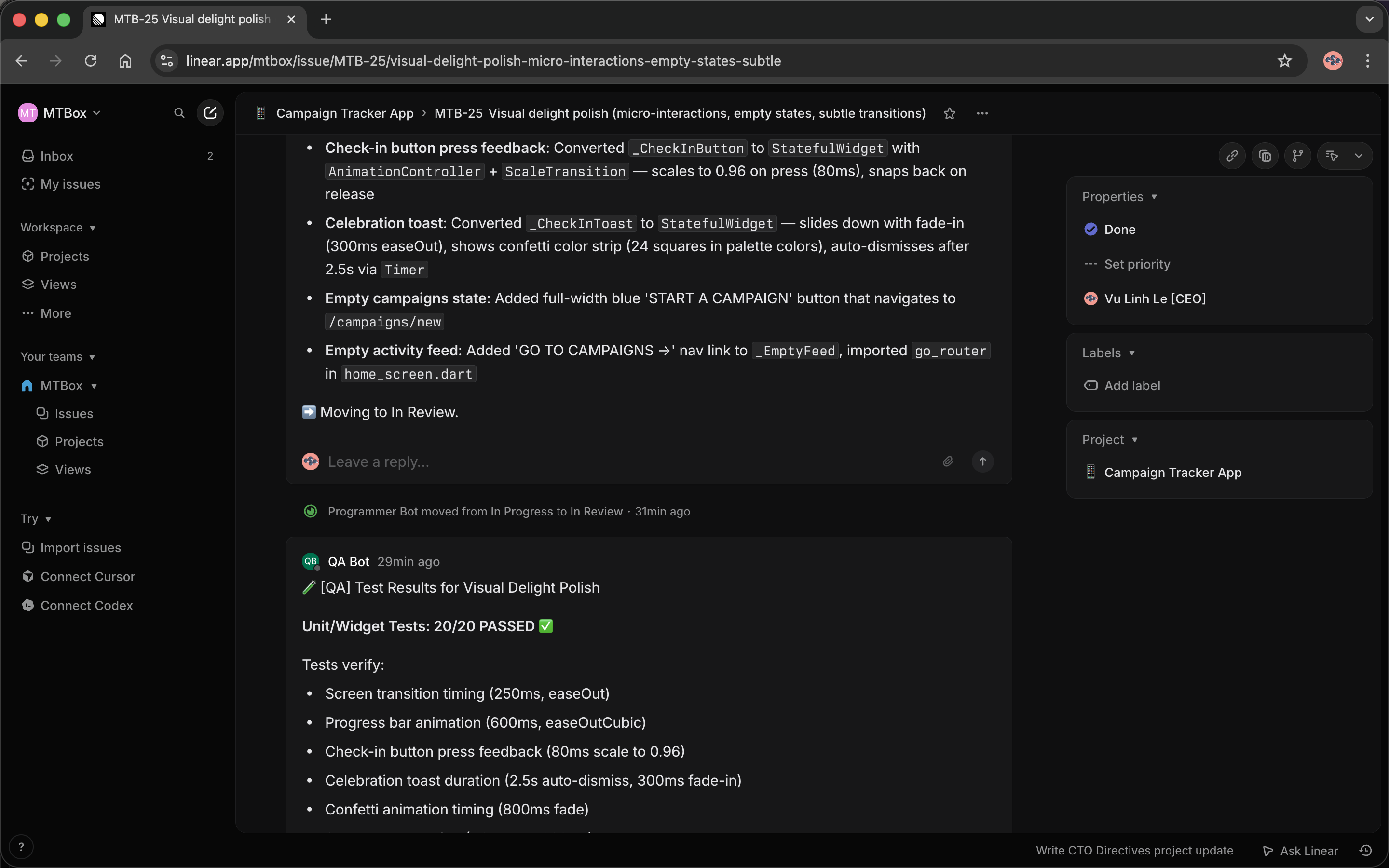Favorite this issue with the star

[950, 113]
